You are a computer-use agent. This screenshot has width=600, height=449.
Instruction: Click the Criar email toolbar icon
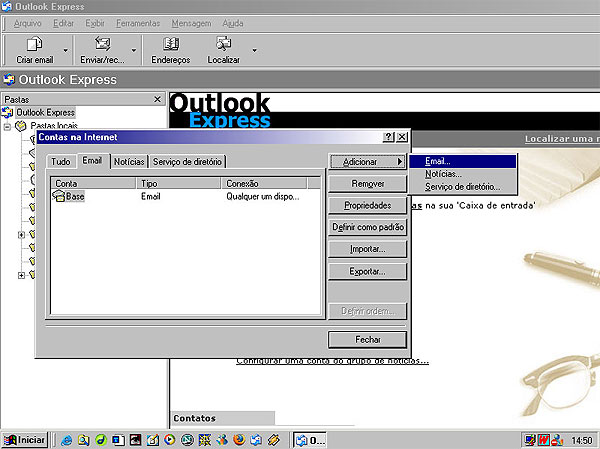click(33, 44)
